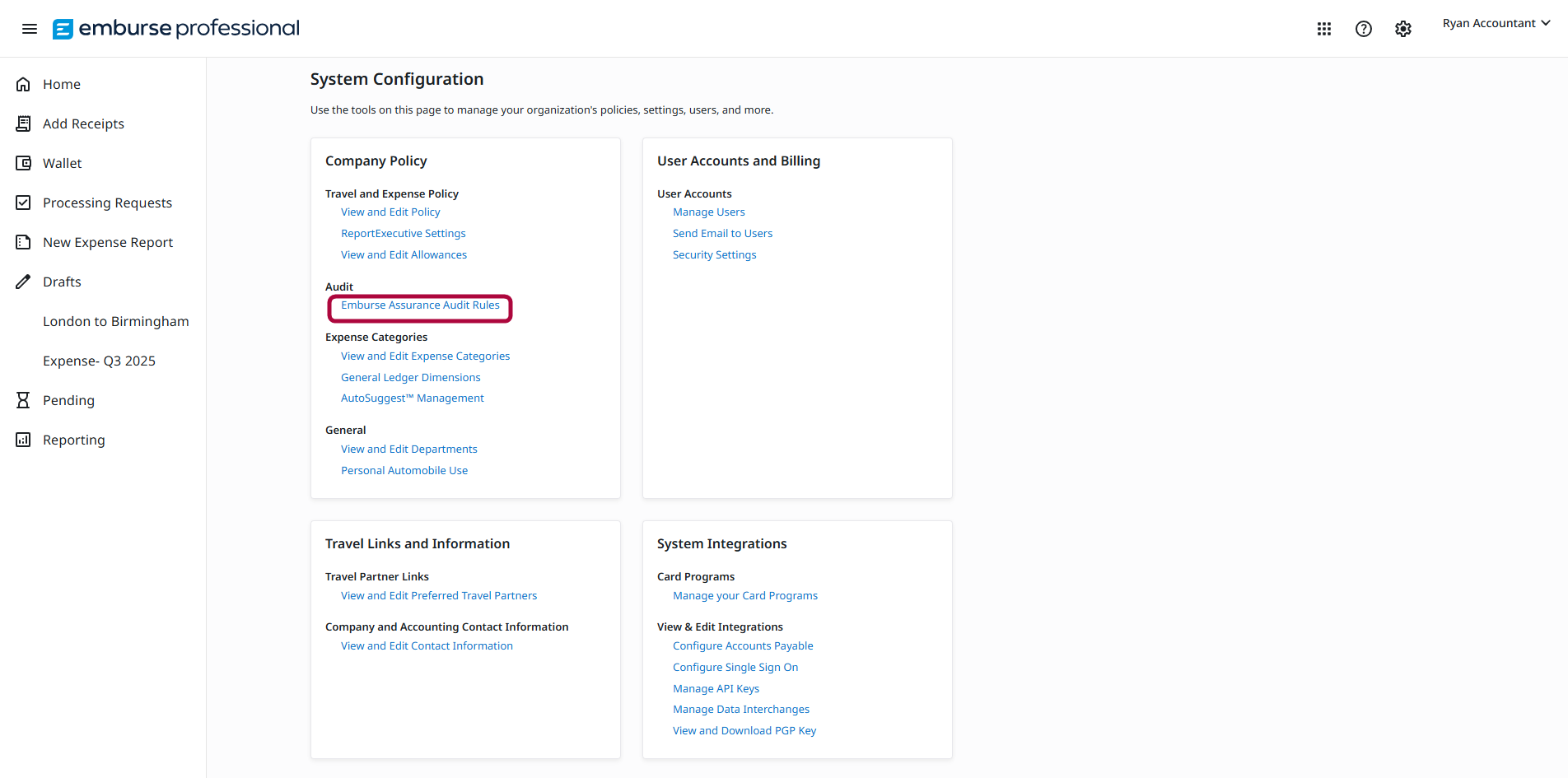Open Add Receipts from the sidebar icon
This screenshot has height=778, width=1568.
23,123
